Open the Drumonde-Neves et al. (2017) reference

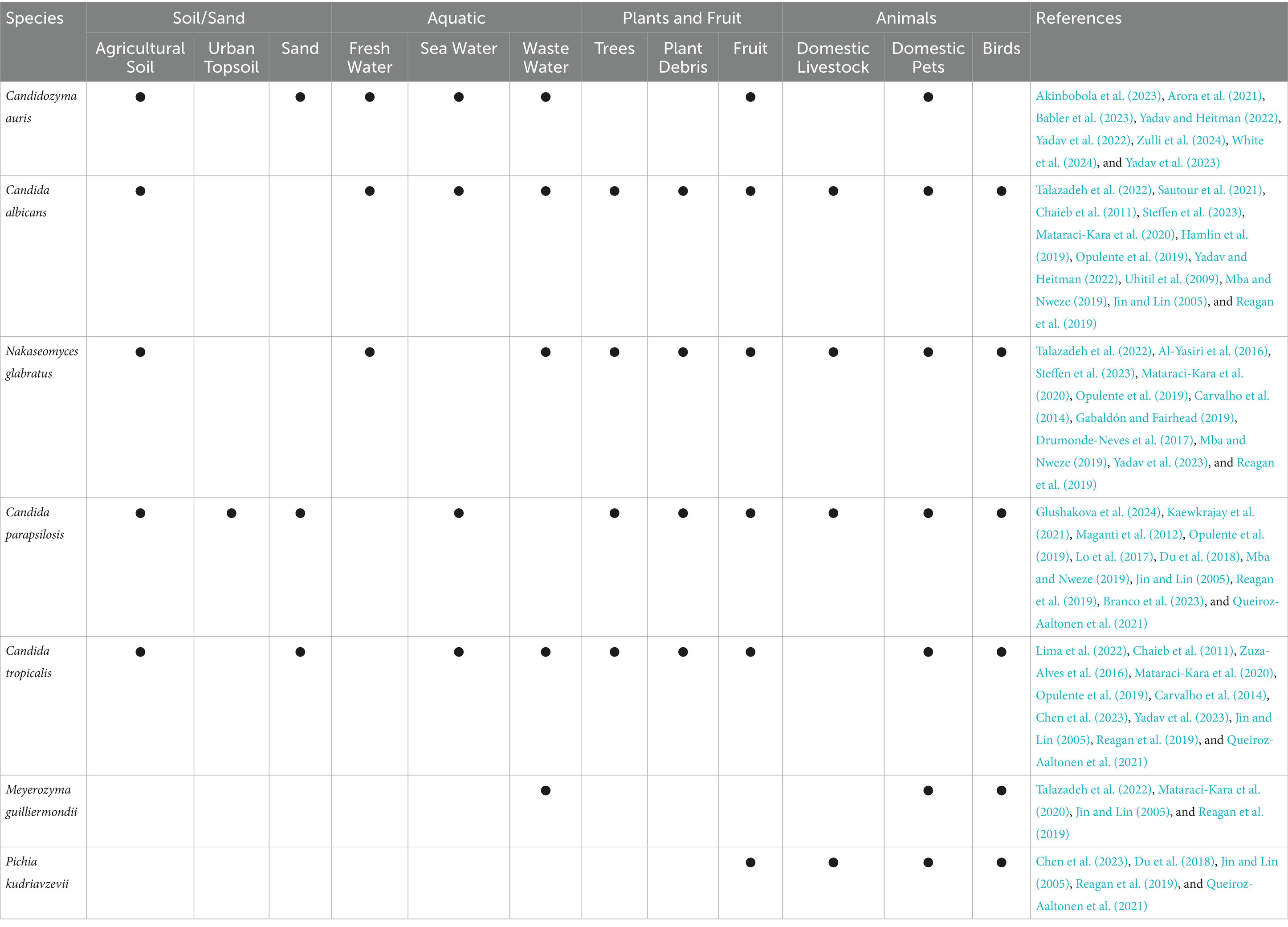point(1115,440)
